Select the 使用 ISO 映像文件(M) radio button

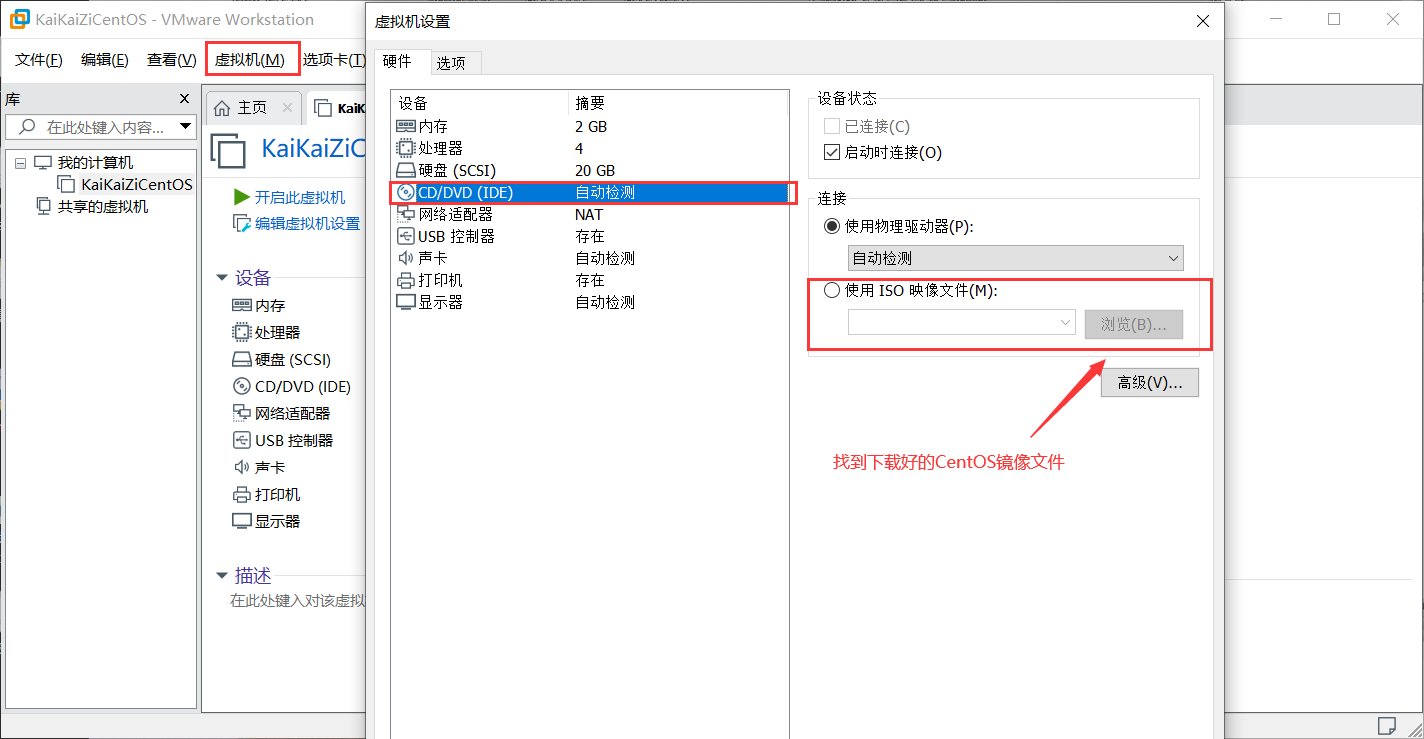pyautogui.click(x=832, y=291)
